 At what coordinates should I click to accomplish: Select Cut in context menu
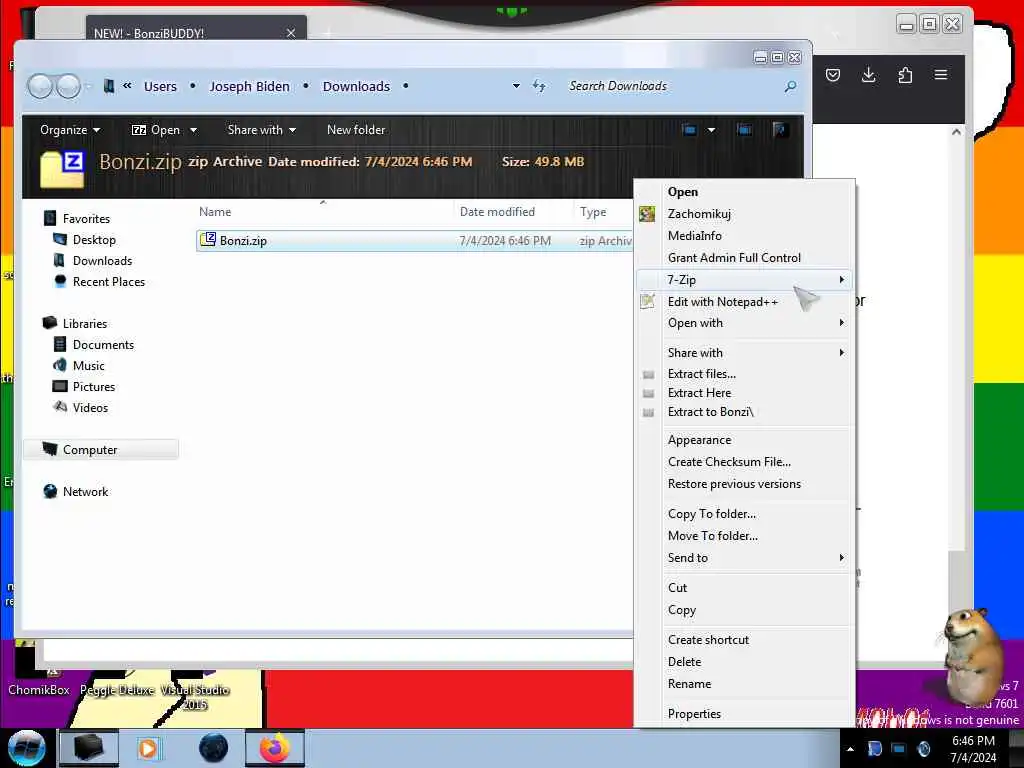point(744,588)
